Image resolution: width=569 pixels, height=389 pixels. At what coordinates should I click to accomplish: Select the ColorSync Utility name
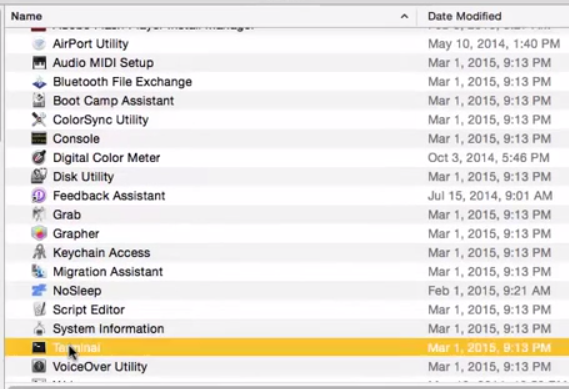pos(101,120)
